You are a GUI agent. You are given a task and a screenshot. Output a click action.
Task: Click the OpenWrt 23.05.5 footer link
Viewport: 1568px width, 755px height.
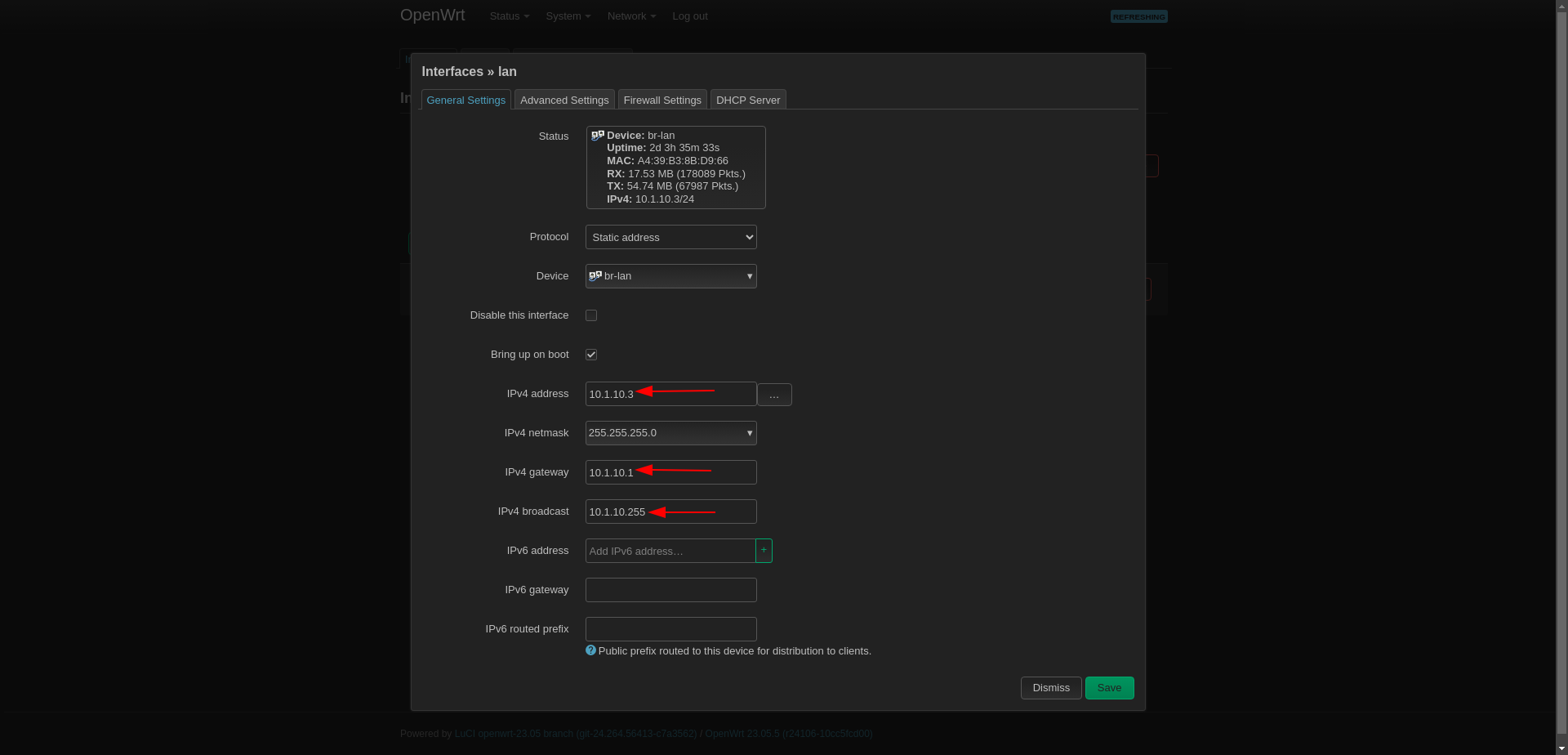click(789, 734)
